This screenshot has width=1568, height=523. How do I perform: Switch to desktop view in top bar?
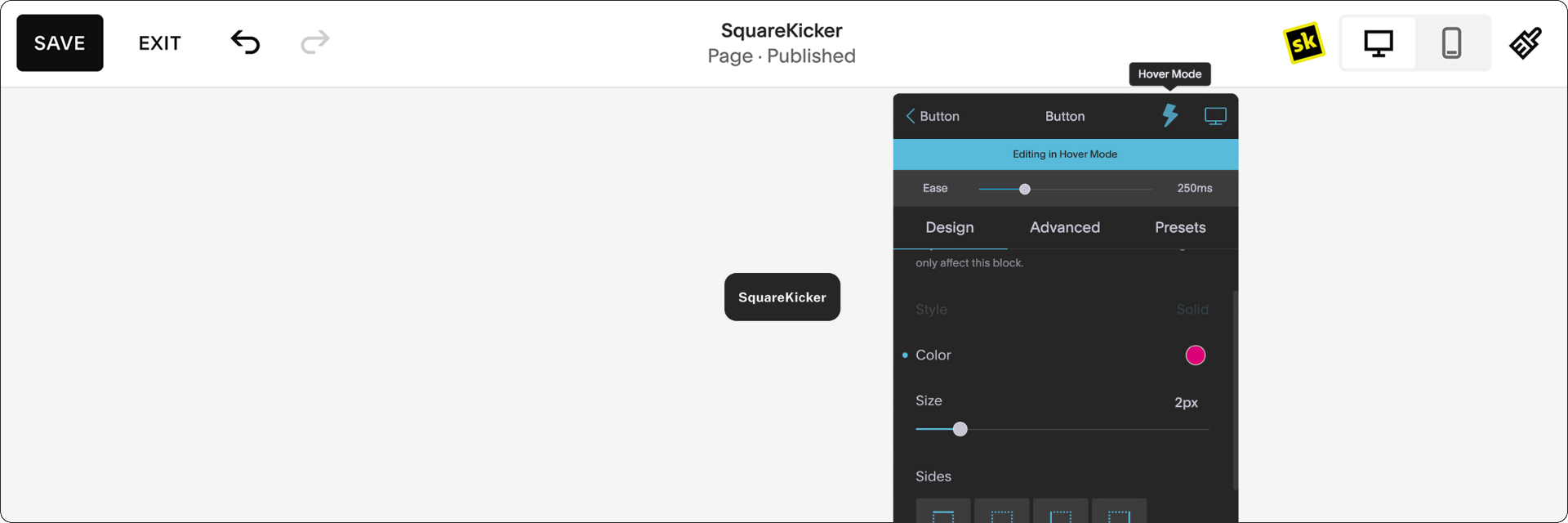point(1379,42)
